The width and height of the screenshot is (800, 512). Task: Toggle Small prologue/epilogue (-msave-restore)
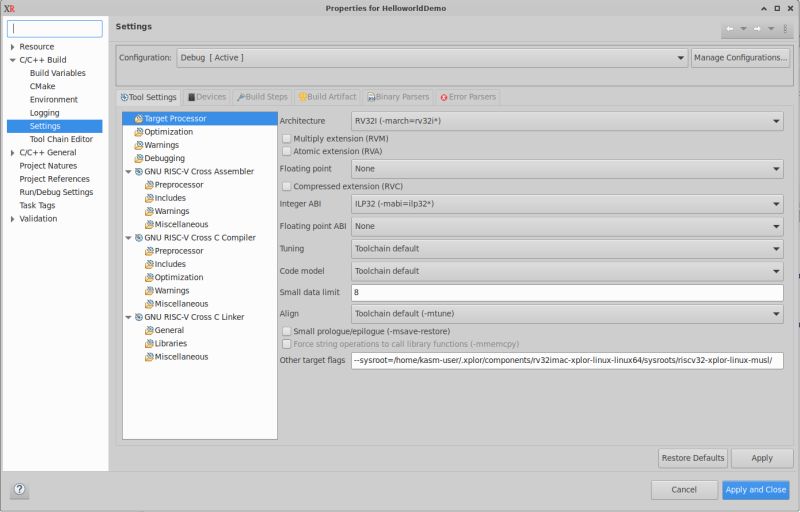(x=287, y=331)
